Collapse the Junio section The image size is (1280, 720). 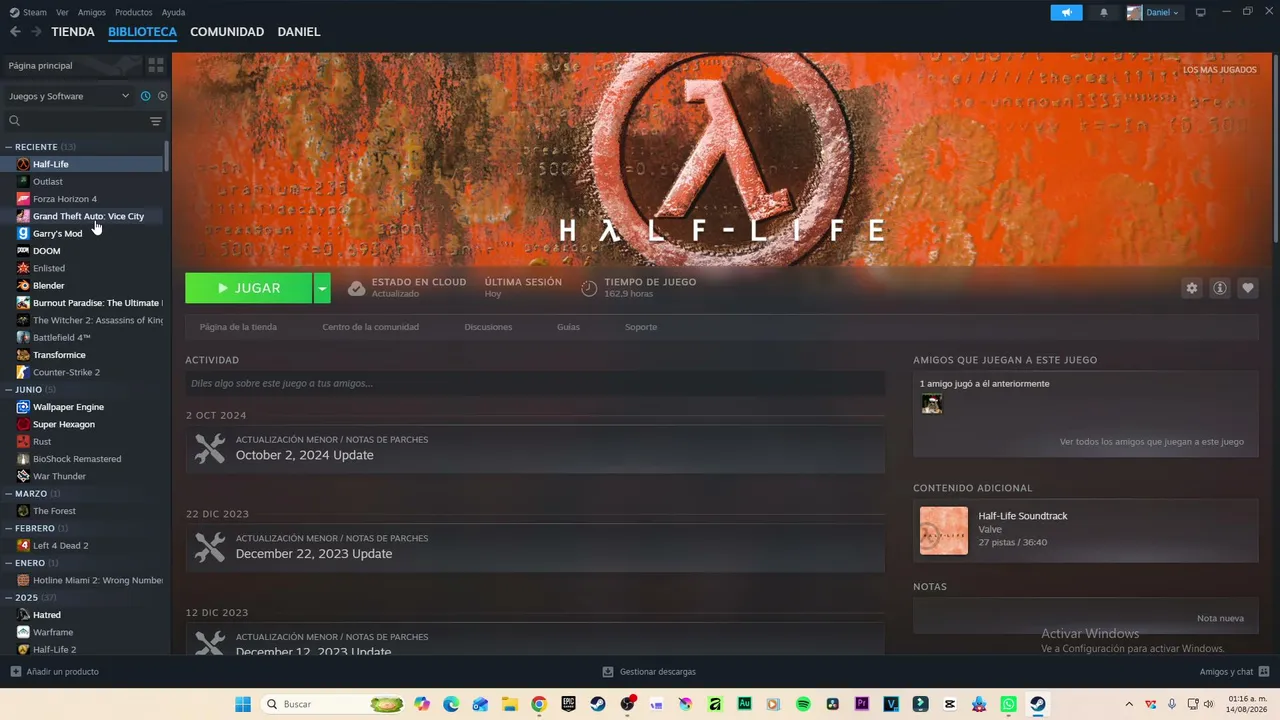pyautogui.click(x=9, y=390)
